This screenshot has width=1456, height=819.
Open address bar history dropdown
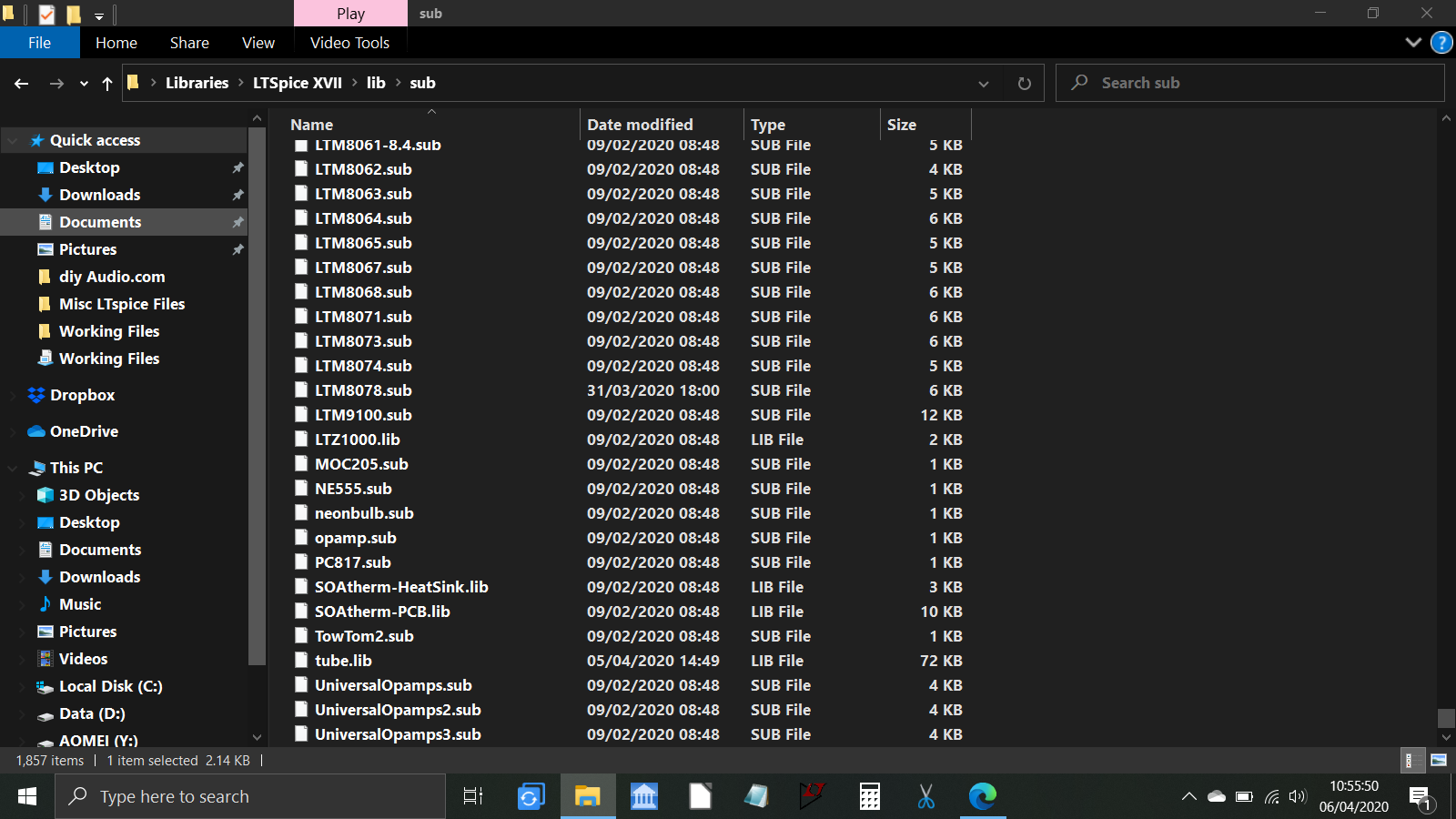pos(984,84)
